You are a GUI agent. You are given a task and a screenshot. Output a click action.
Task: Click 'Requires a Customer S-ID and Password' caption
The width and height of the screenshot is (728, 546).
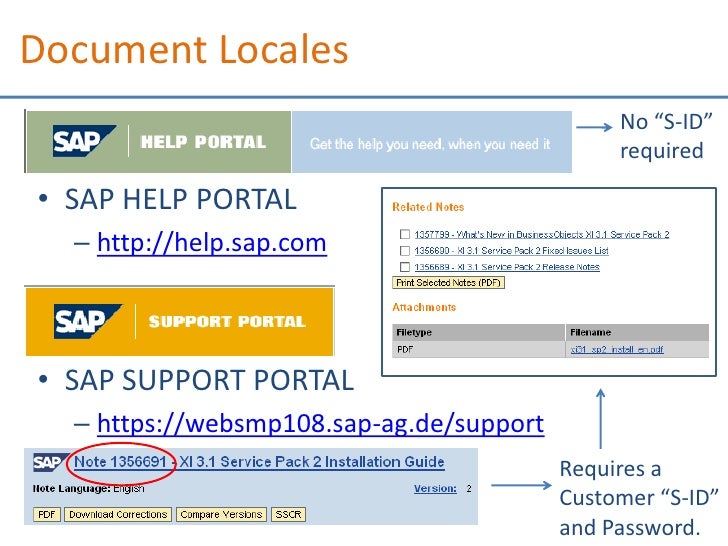tap(638, 498)
